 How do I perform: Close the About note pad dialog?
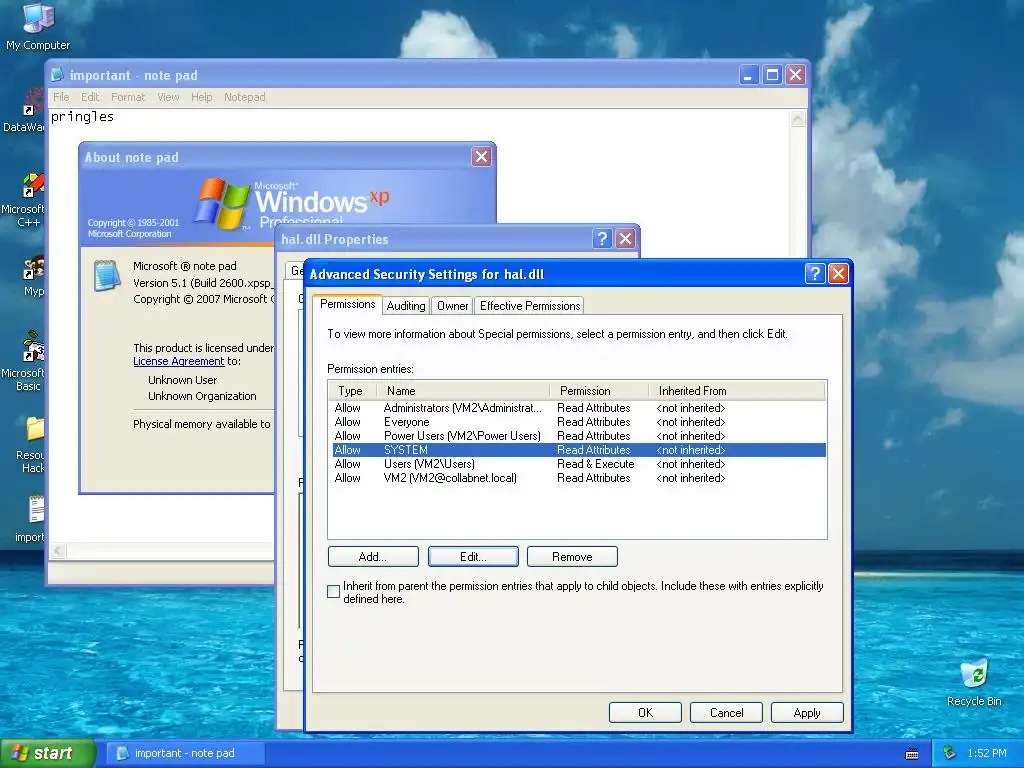pos(481,157)
